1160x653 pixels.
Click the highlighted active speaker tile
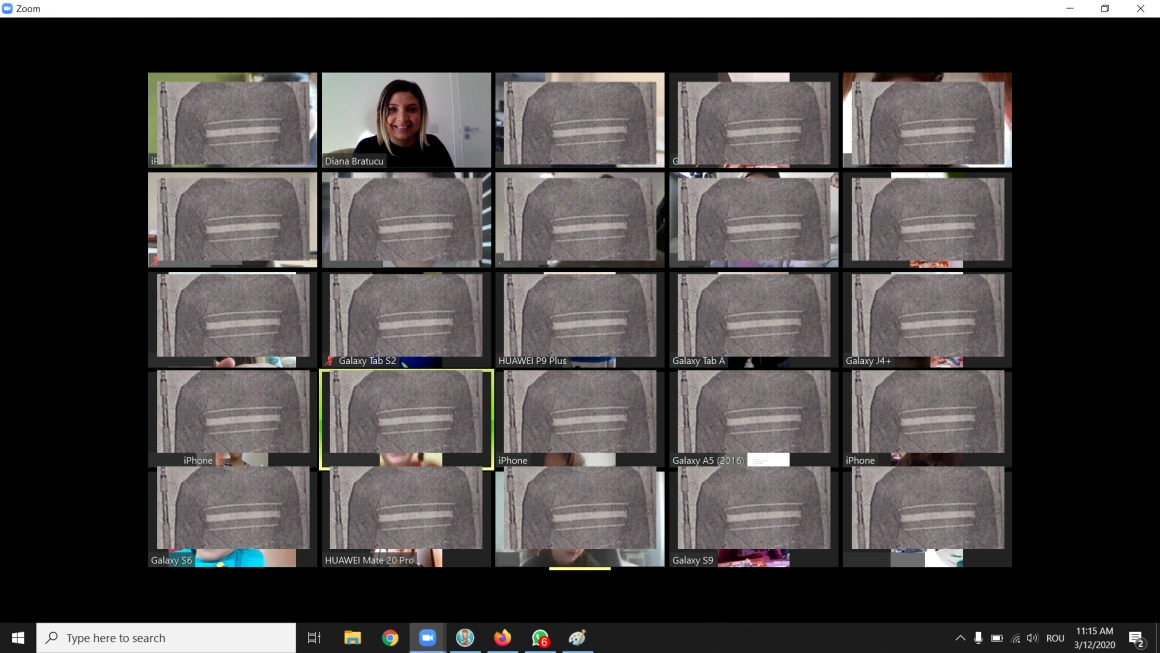(406, 419)
